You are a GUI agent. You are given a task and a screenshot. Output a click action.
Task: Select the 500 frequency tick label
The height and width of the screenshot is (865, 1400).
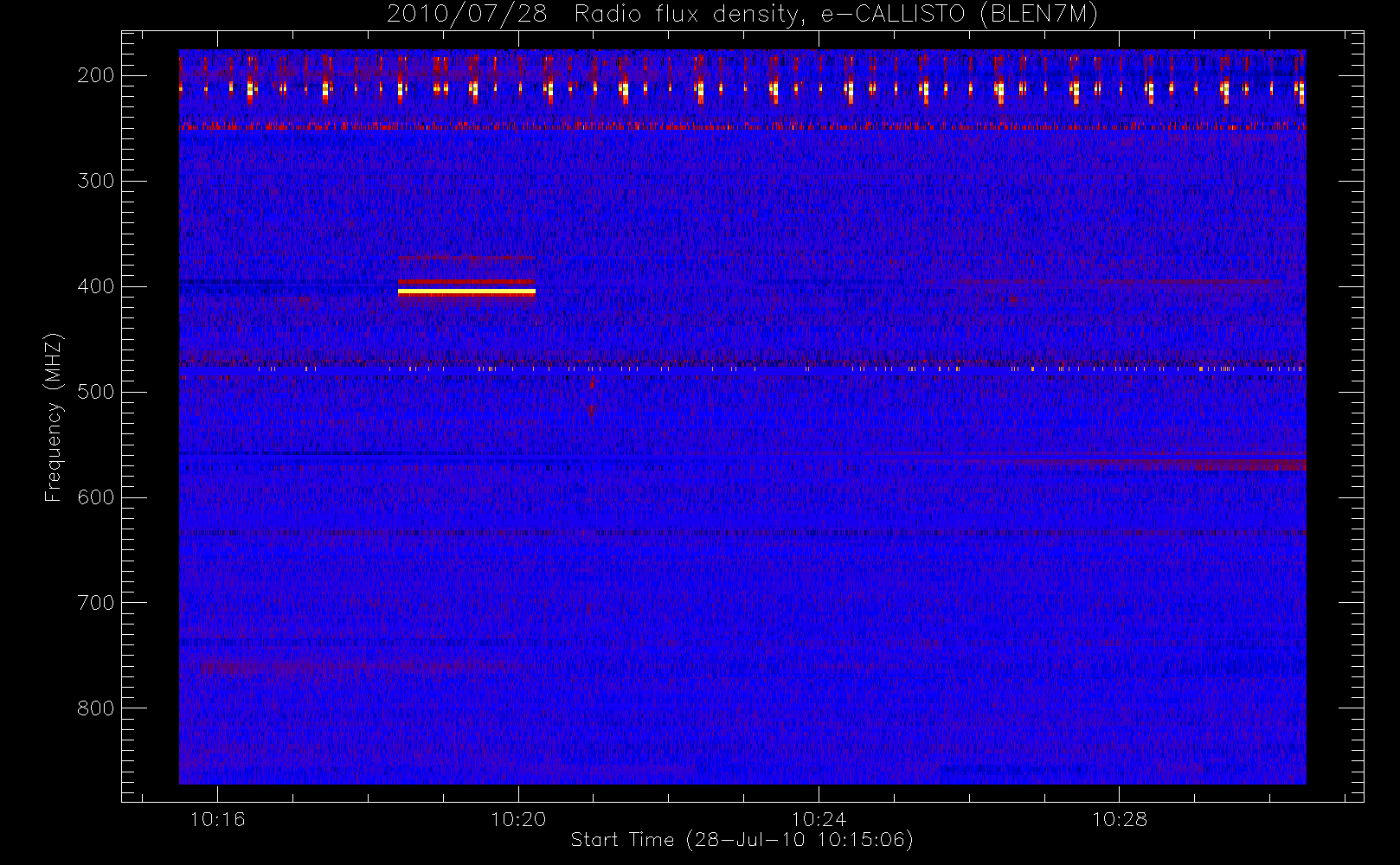coord(96,392)
